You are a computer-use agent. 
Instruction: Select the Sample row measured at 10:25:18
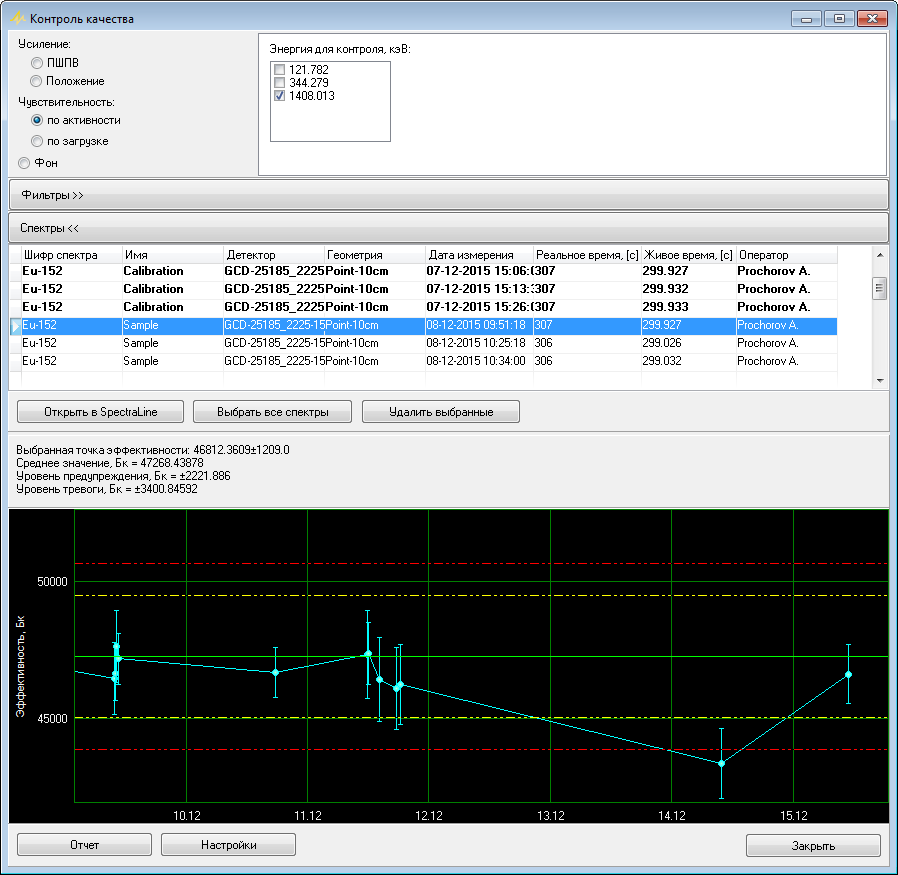pyautogui.click(x=430, y=343)
